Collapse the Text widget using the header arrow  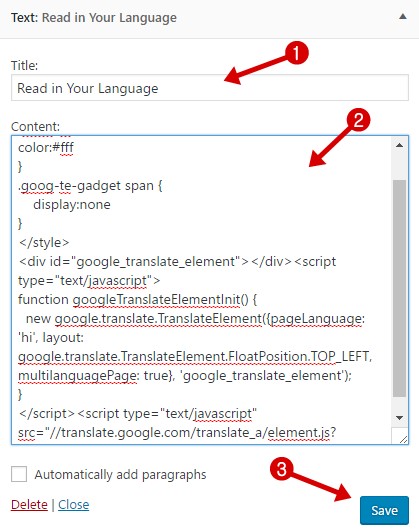tap(402, 17)
